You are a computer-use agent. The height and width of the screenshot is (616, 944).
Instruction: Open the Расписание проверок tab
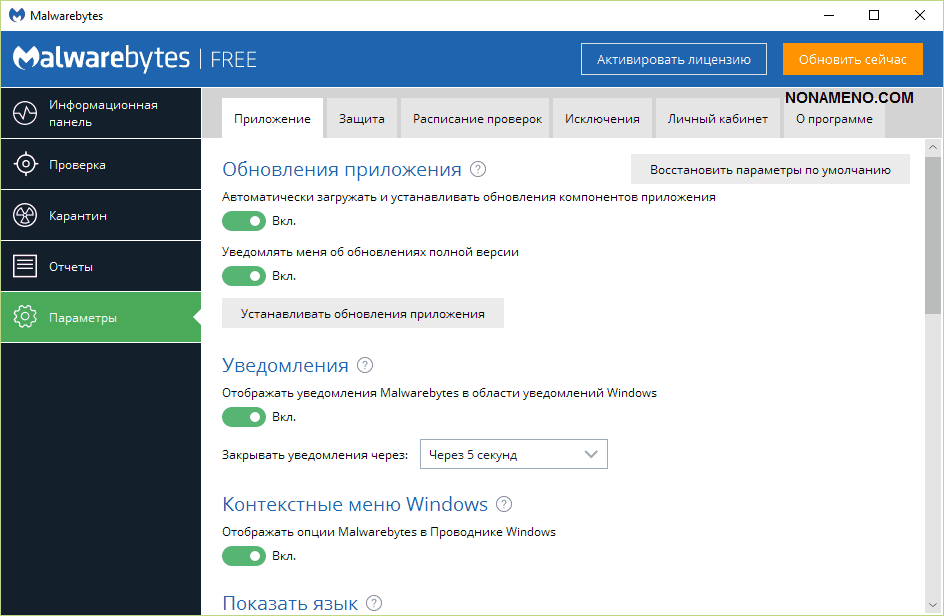(x=477, y=118)
